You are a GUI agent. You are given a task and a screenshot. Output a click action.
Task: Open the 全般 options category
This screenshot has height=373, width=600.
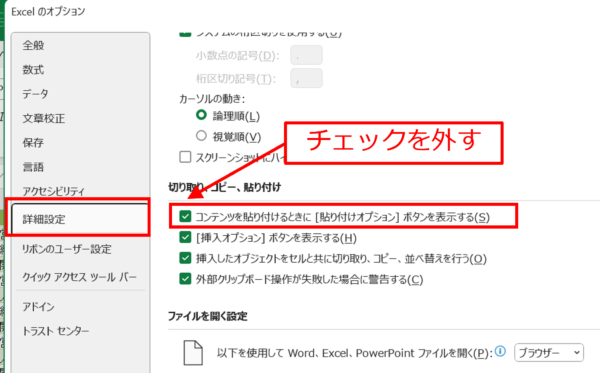coord(33,46)
